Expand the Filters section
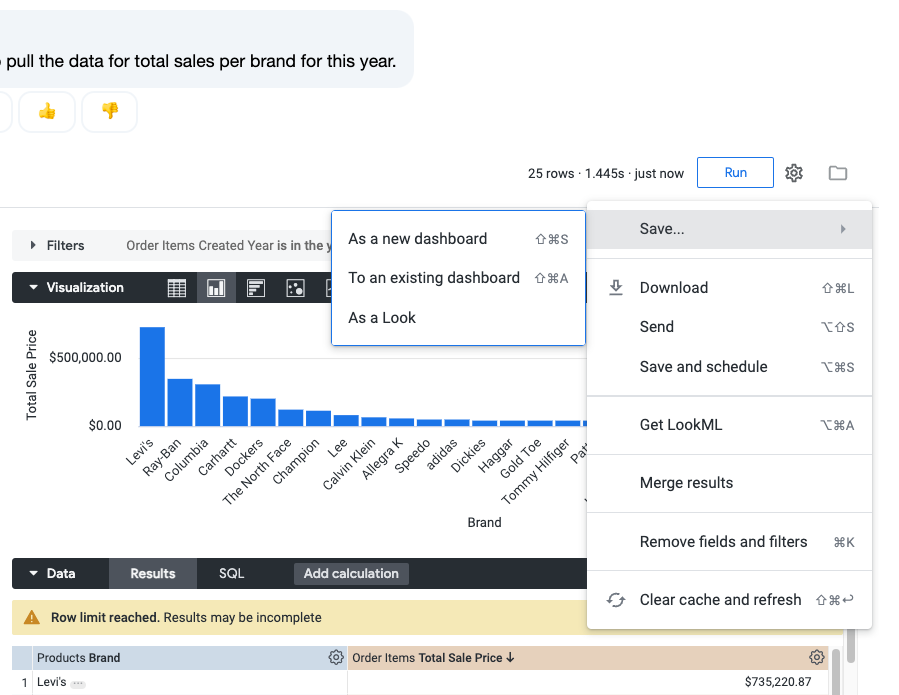The image size is (899, 695). [x=33, y=245]
